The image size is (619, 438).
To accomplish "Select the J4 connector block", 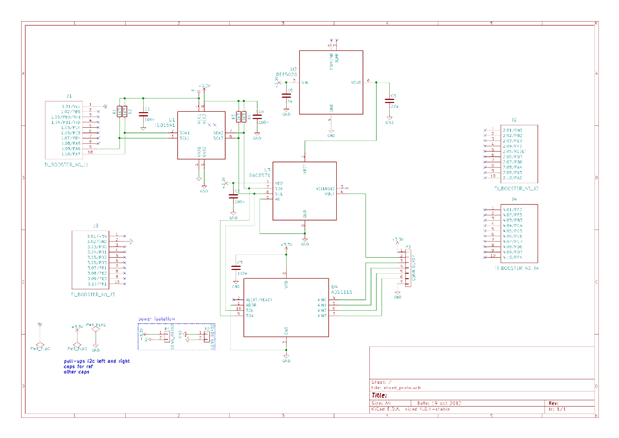I will pyautogui.click(x=519, y=233).
